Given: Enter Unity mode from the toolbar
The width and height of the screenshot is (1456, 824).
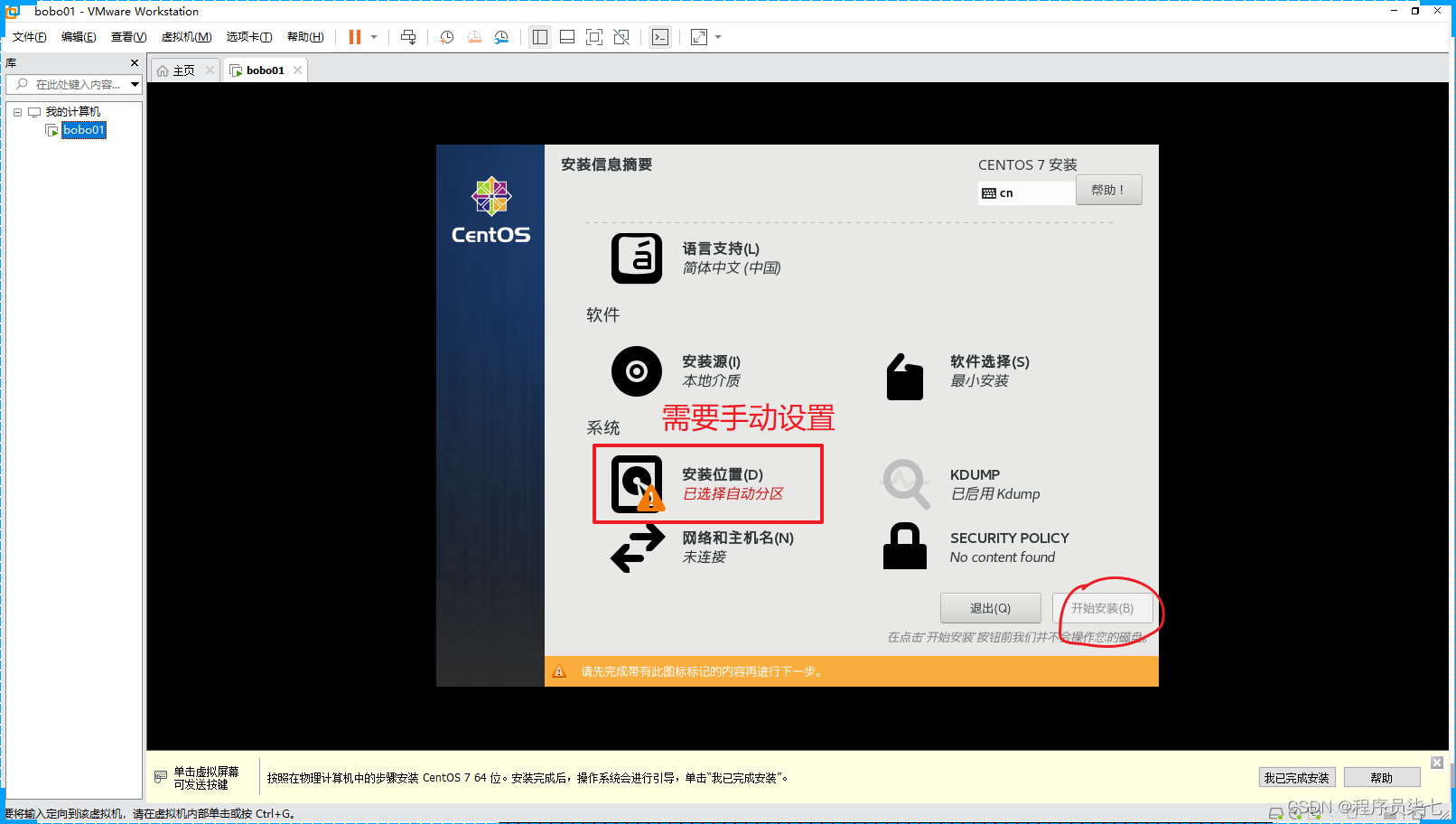Looking at the screenshot, I should 621,37.
